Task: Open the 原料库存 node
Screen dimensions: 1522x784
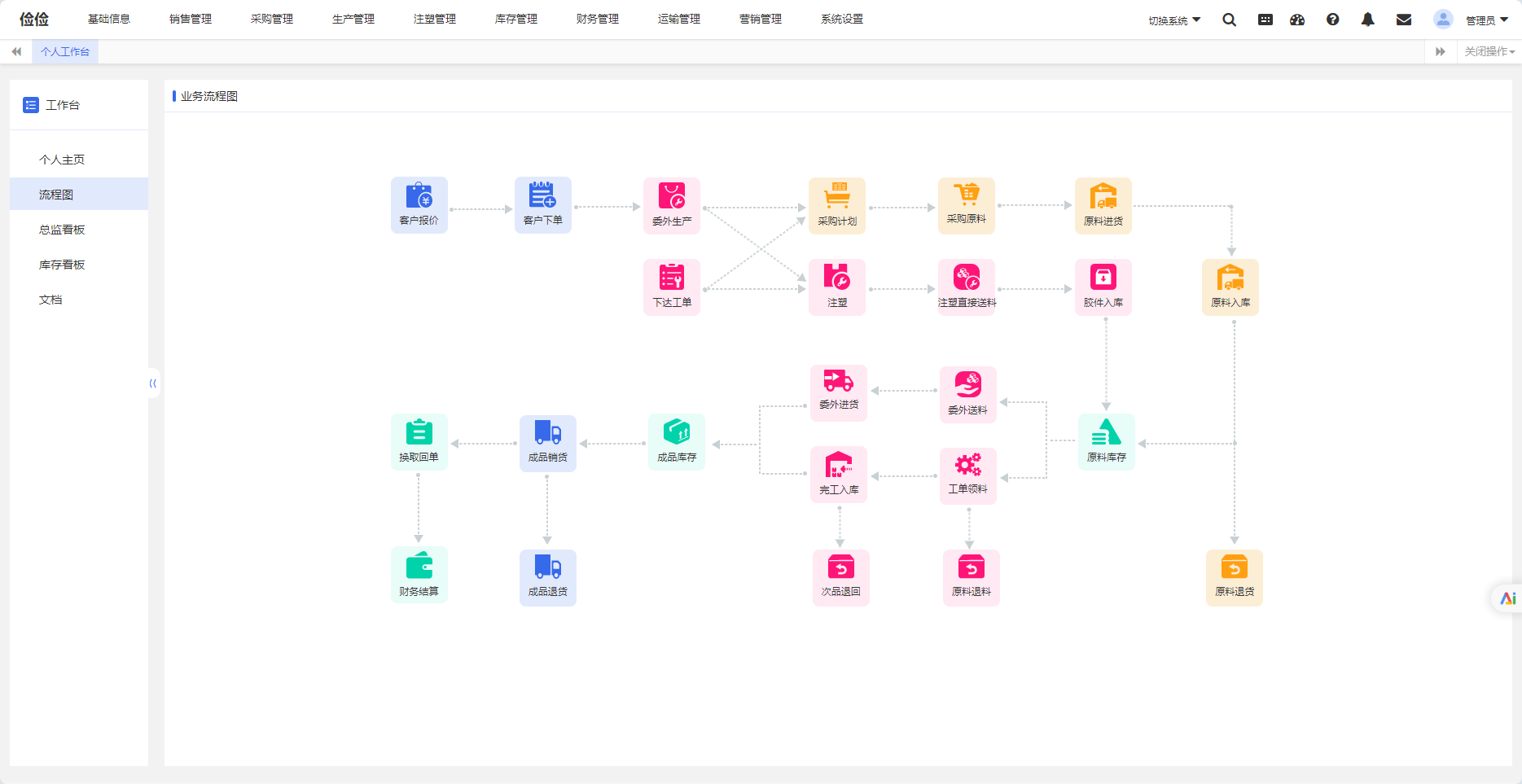Action: (1107, 442)
